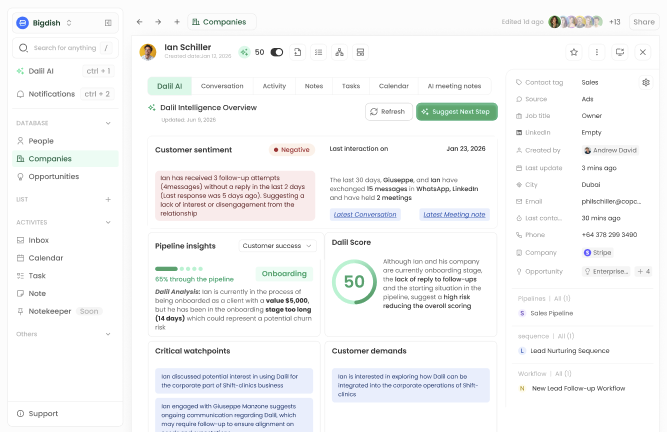Screen dimensions: 667x432
Task: Open the Inbox activity
Action: coord(65,240)
